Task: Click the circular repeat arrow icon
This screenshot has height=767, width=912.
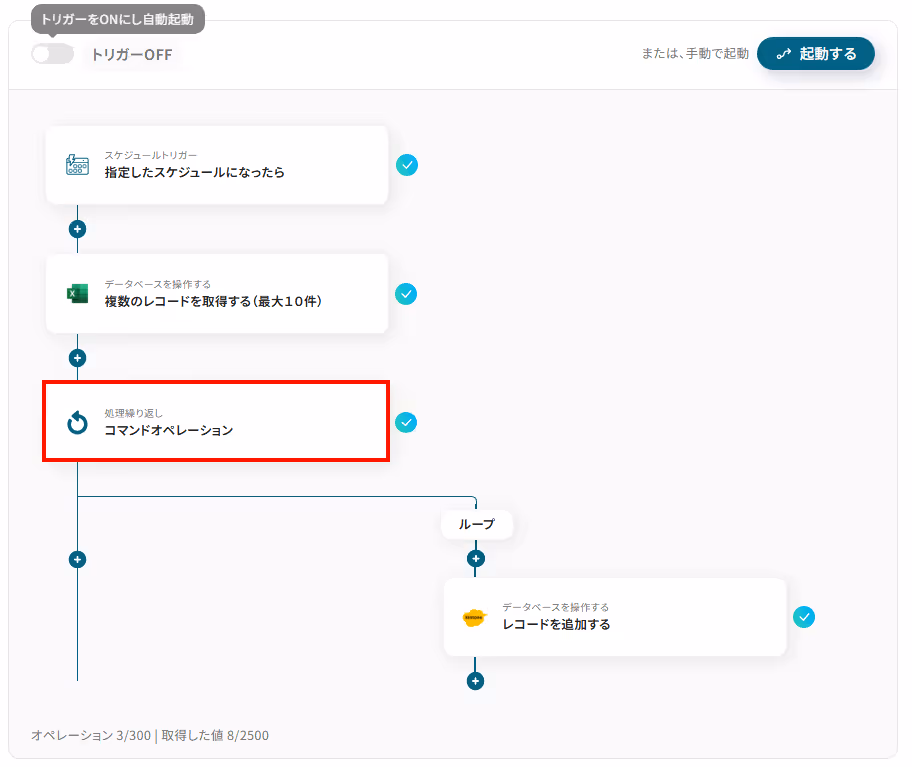Action: click(x=77, y=423)
